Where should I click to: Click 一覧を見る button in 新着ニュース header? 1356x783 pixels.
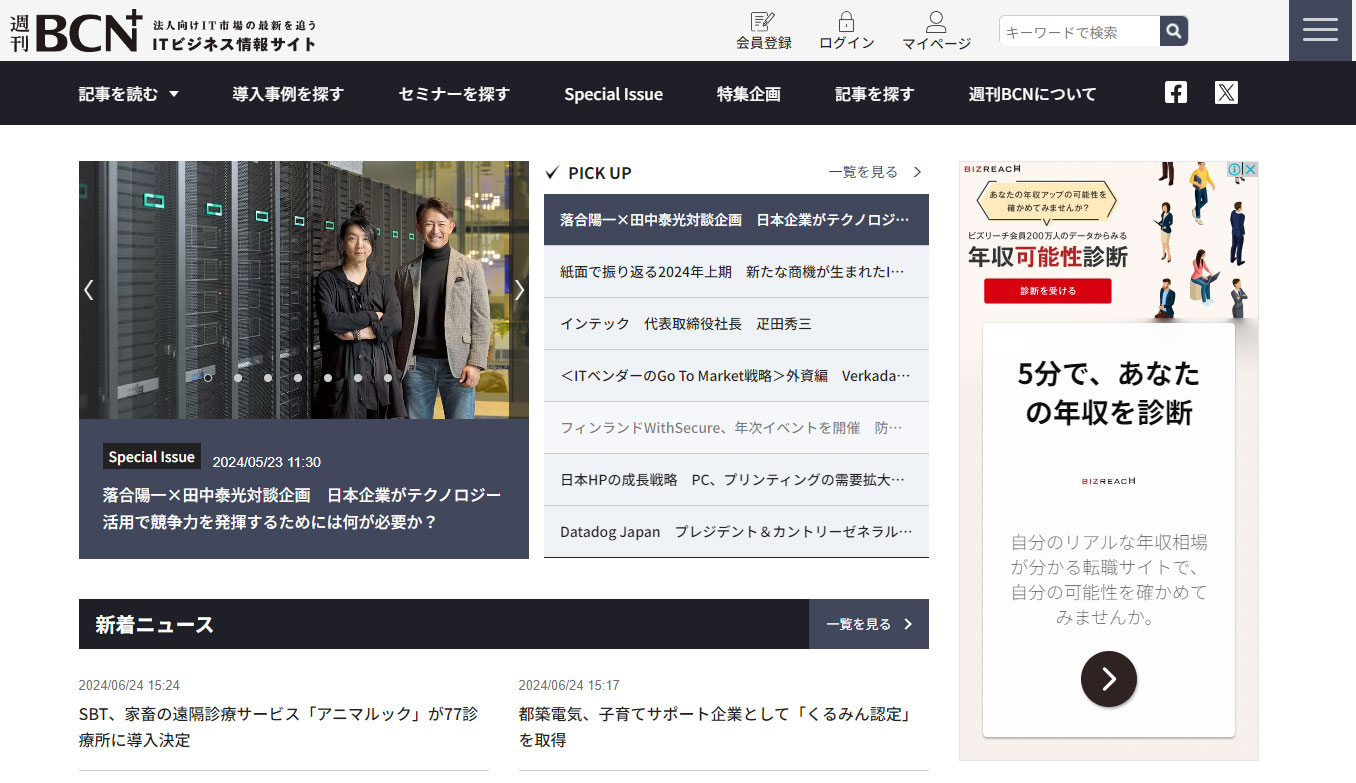pos(868,624)
